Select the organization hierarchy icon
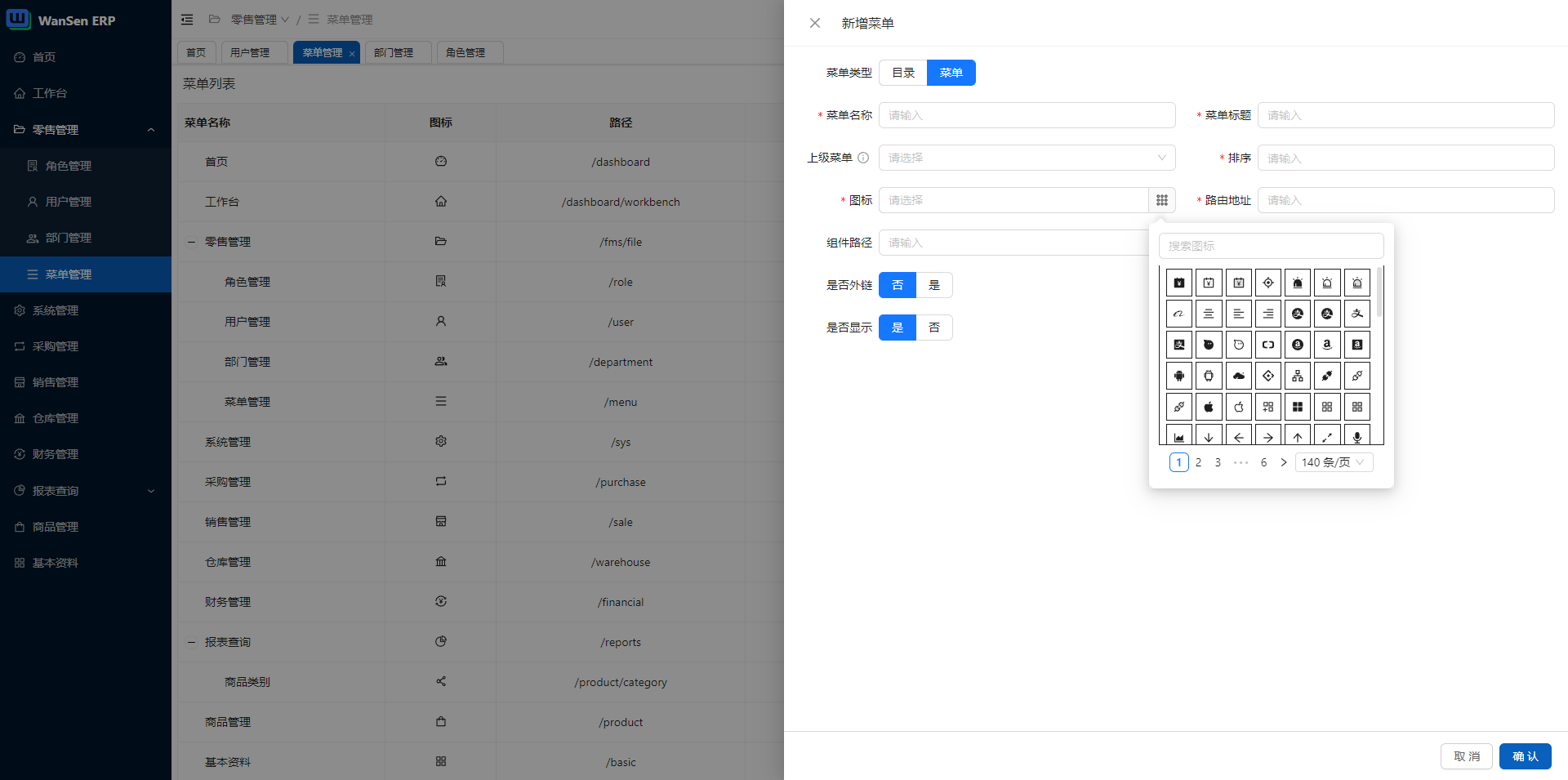The width and height of the screenshot is (1568, 780). tap(1298, 376)
